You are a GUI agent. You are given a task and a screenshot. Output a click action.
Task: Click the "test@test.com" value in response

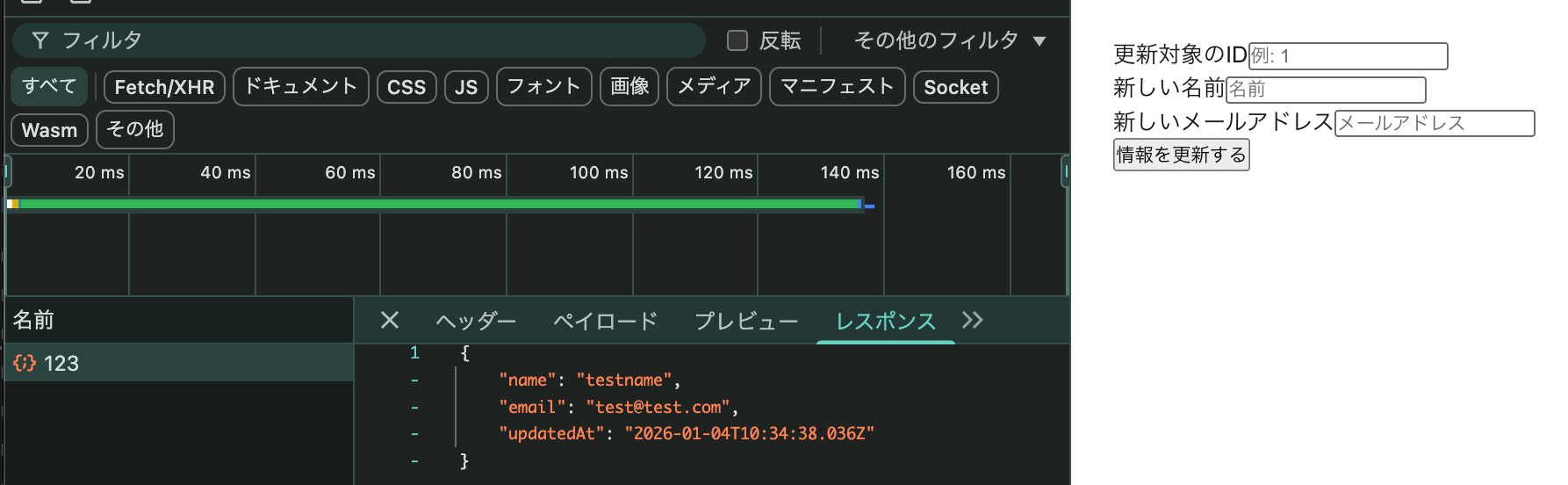658,408
